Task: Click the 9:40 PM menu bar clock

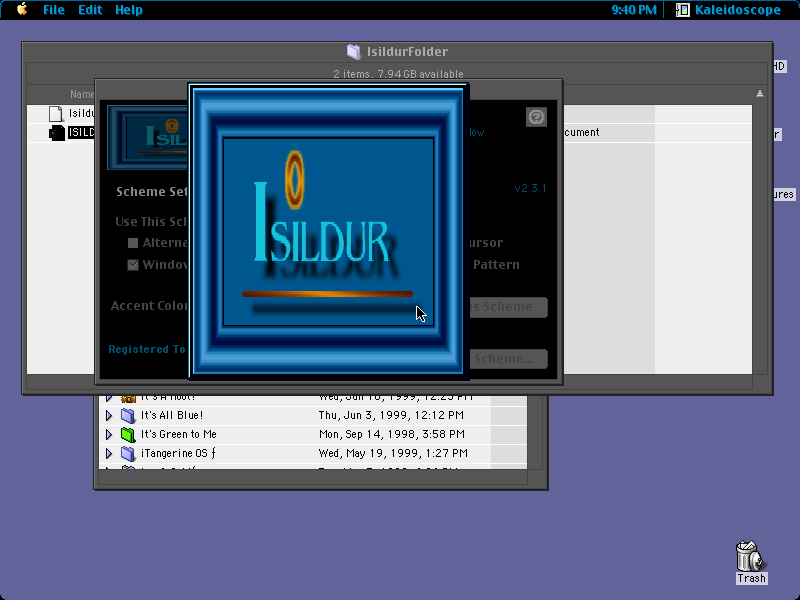Action: pyautogui.click(x=634, y=10)
